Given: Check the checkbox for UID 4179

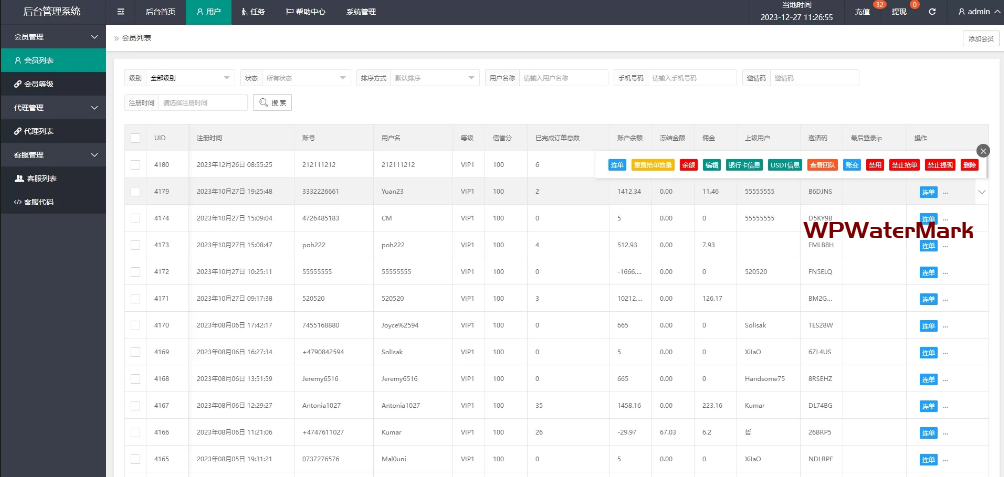Looking at the screenshot, I should coord(135,191).
